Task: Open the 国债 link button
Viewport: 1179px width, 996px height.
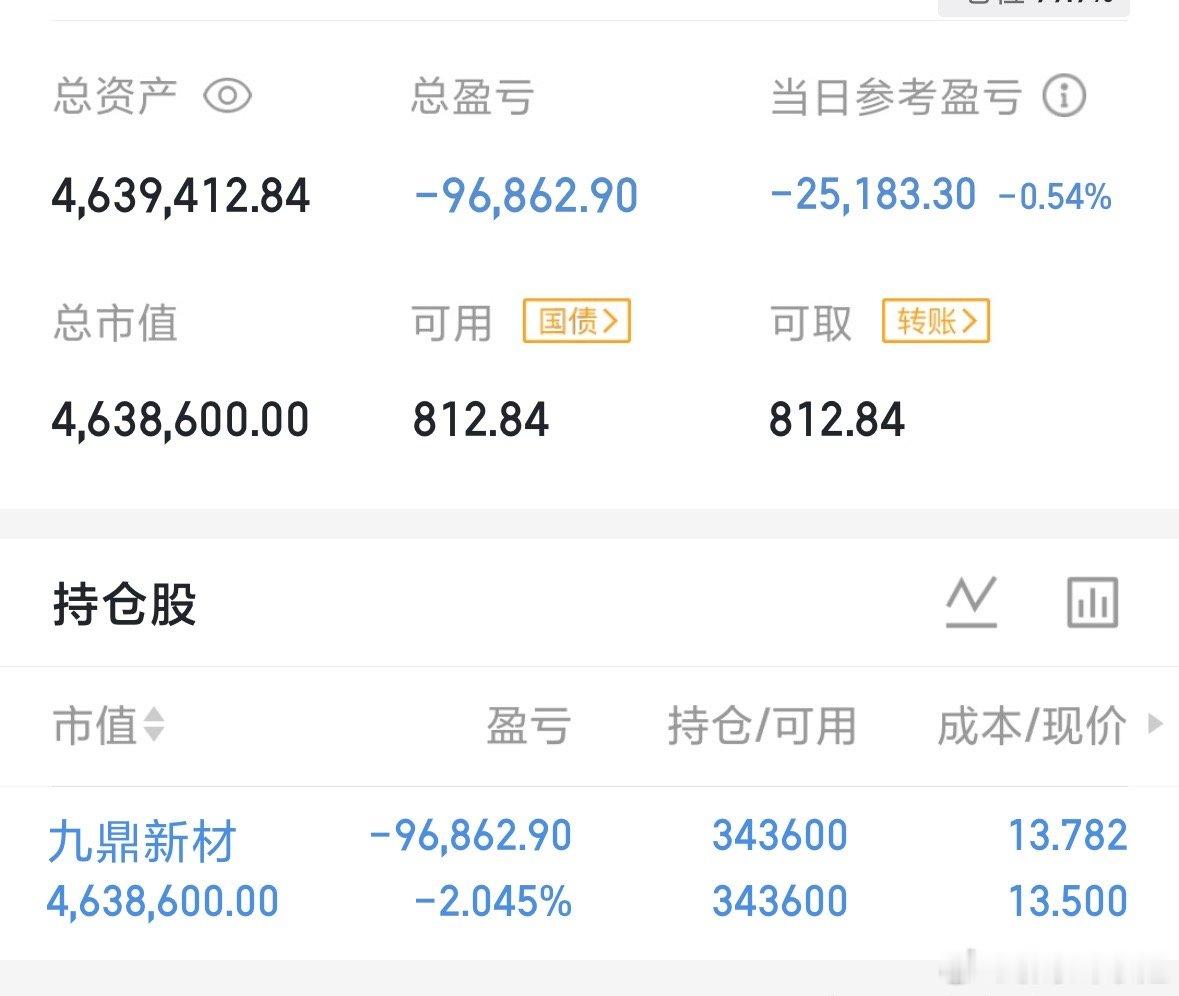Action: coord(577,322)
